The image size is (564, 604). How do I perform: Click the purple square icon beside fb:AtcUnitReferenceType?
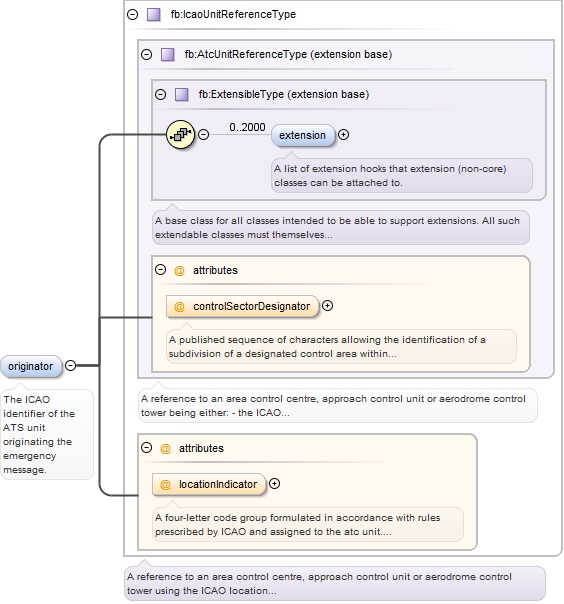click(x=168, y=55)
